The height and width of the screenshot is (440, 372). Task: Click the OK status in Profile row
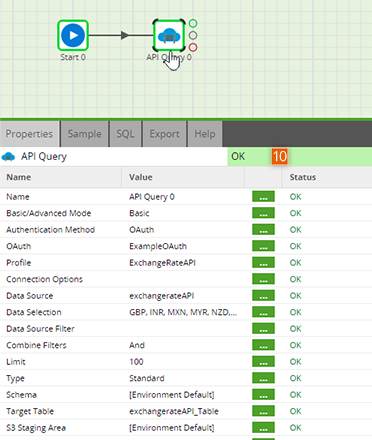tap(296, 263)
